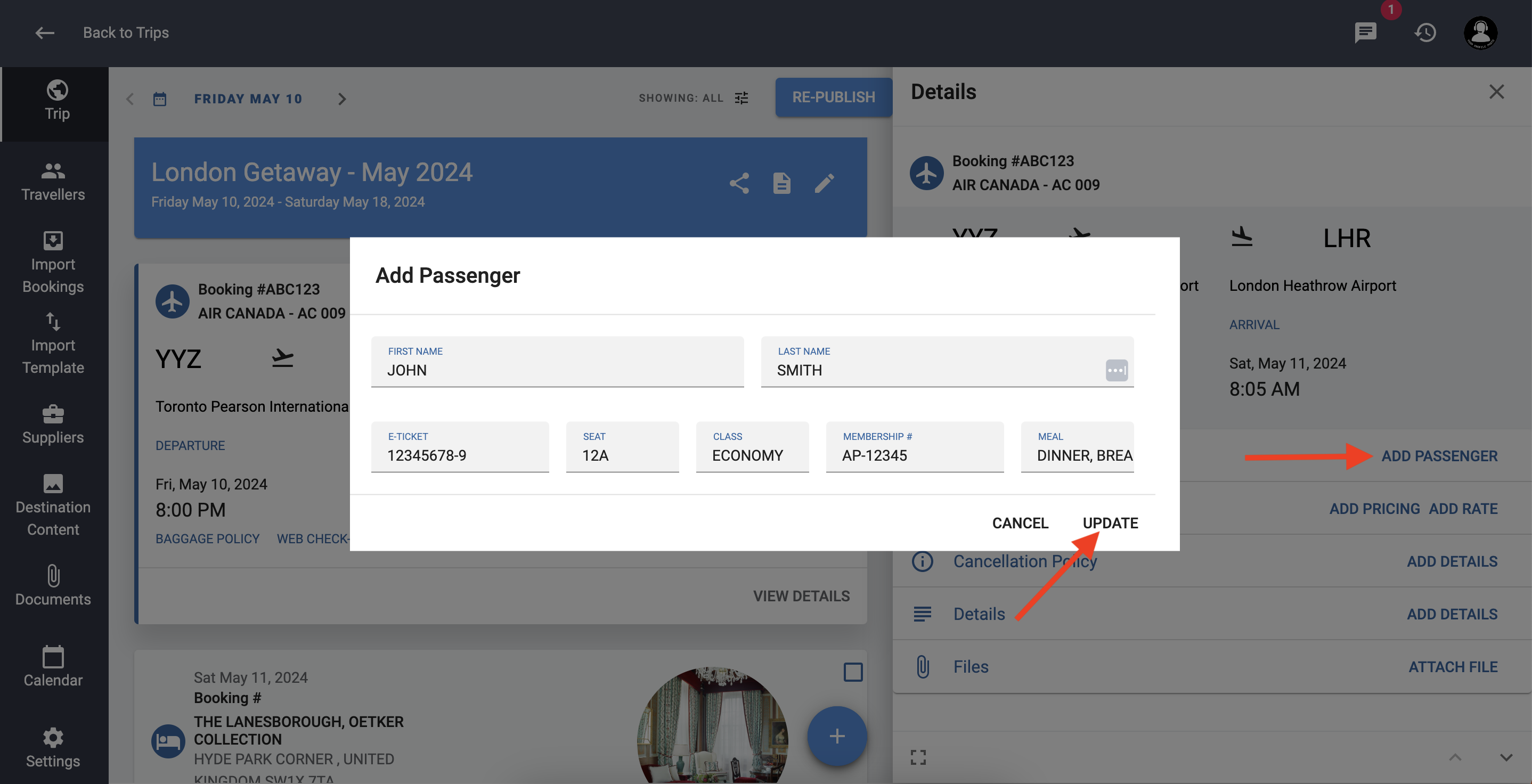The height and width of the screenshot is (784, 1532).
Task: Click the airplane icon on the Booking #ABC123 card
Action: 173,301
